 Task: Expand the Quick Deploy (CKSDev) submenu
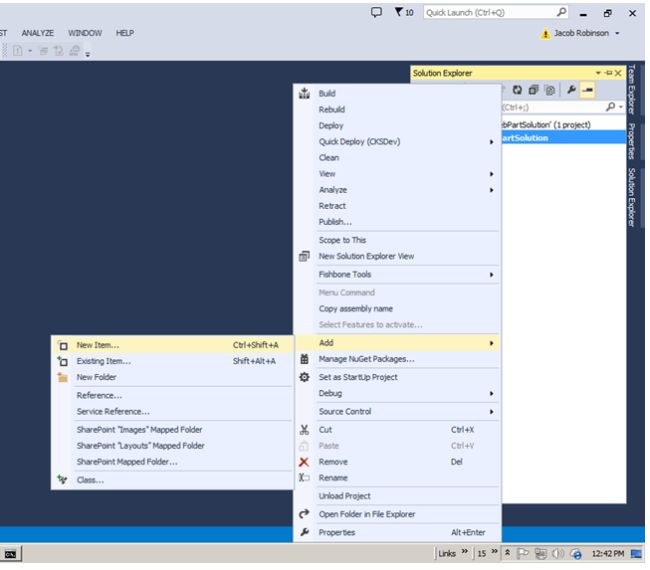(x=491, y=142)
